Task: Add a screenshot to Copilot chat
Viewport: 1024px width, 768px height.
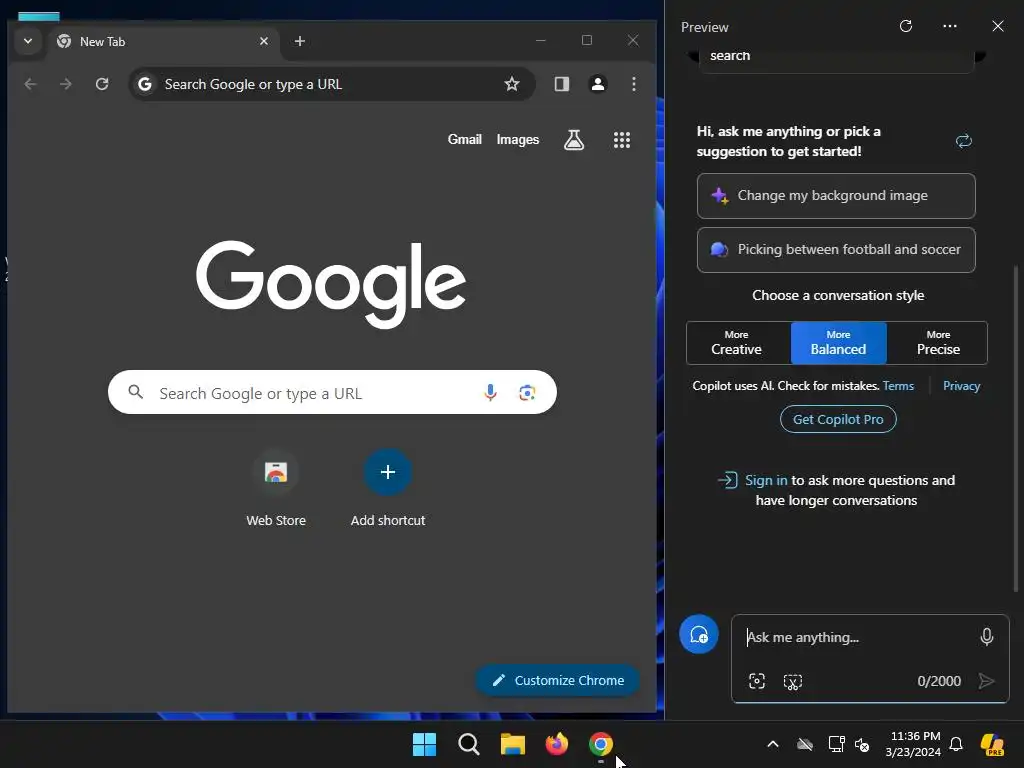Action: [x=793, y=682]
